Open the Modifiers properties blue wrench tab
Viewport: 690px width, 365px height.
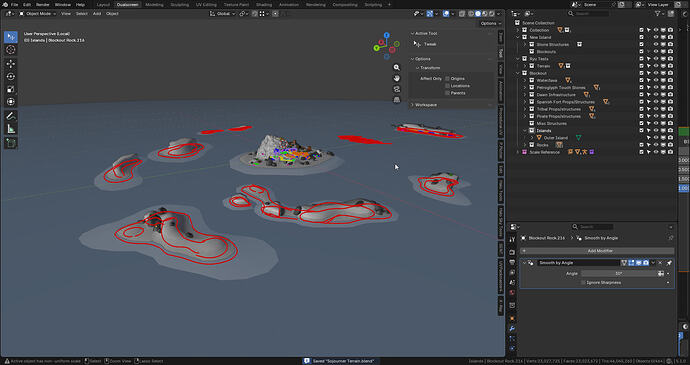(x=512, y=328)
